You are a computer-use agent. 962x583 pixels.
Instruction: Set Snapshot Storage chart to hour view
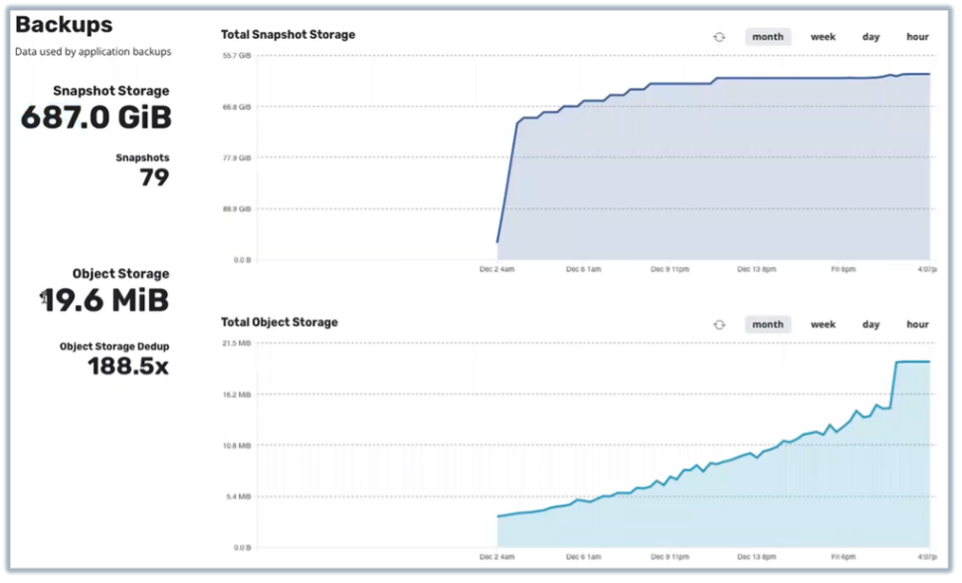tap(917, 37)
